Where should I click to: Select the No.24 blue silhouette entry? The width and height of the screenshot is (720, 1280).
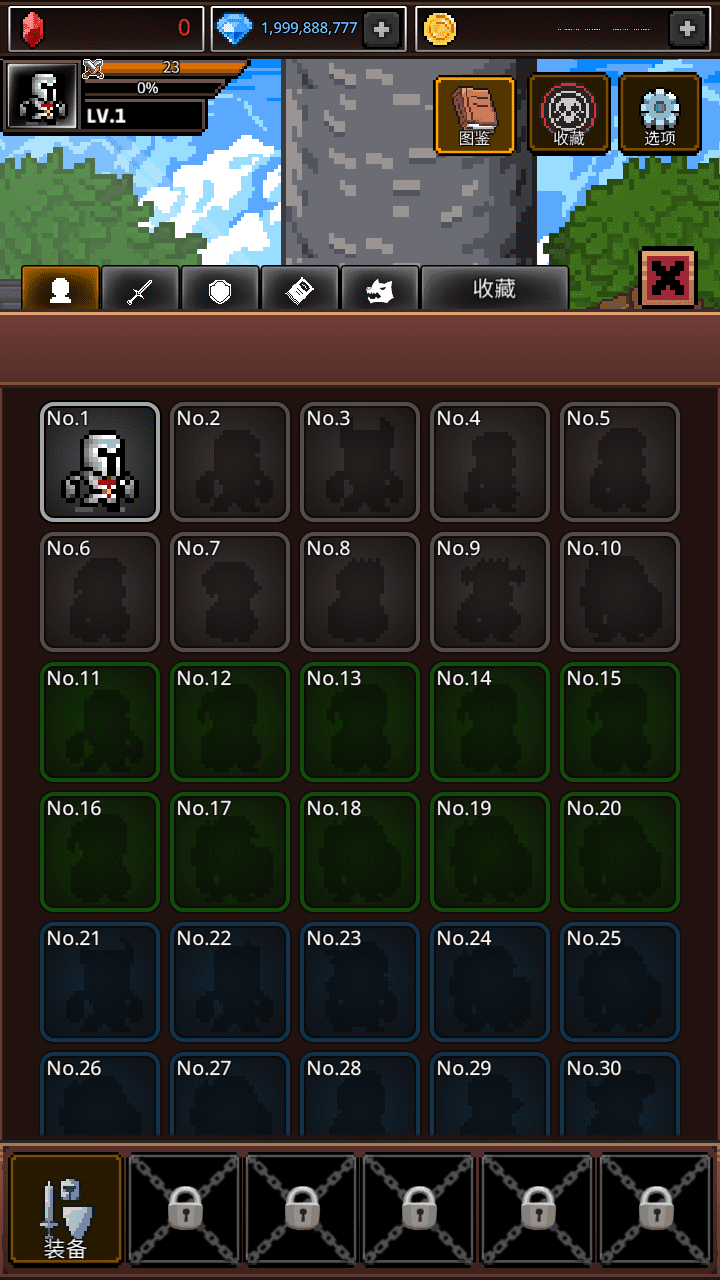click(490, 982)
